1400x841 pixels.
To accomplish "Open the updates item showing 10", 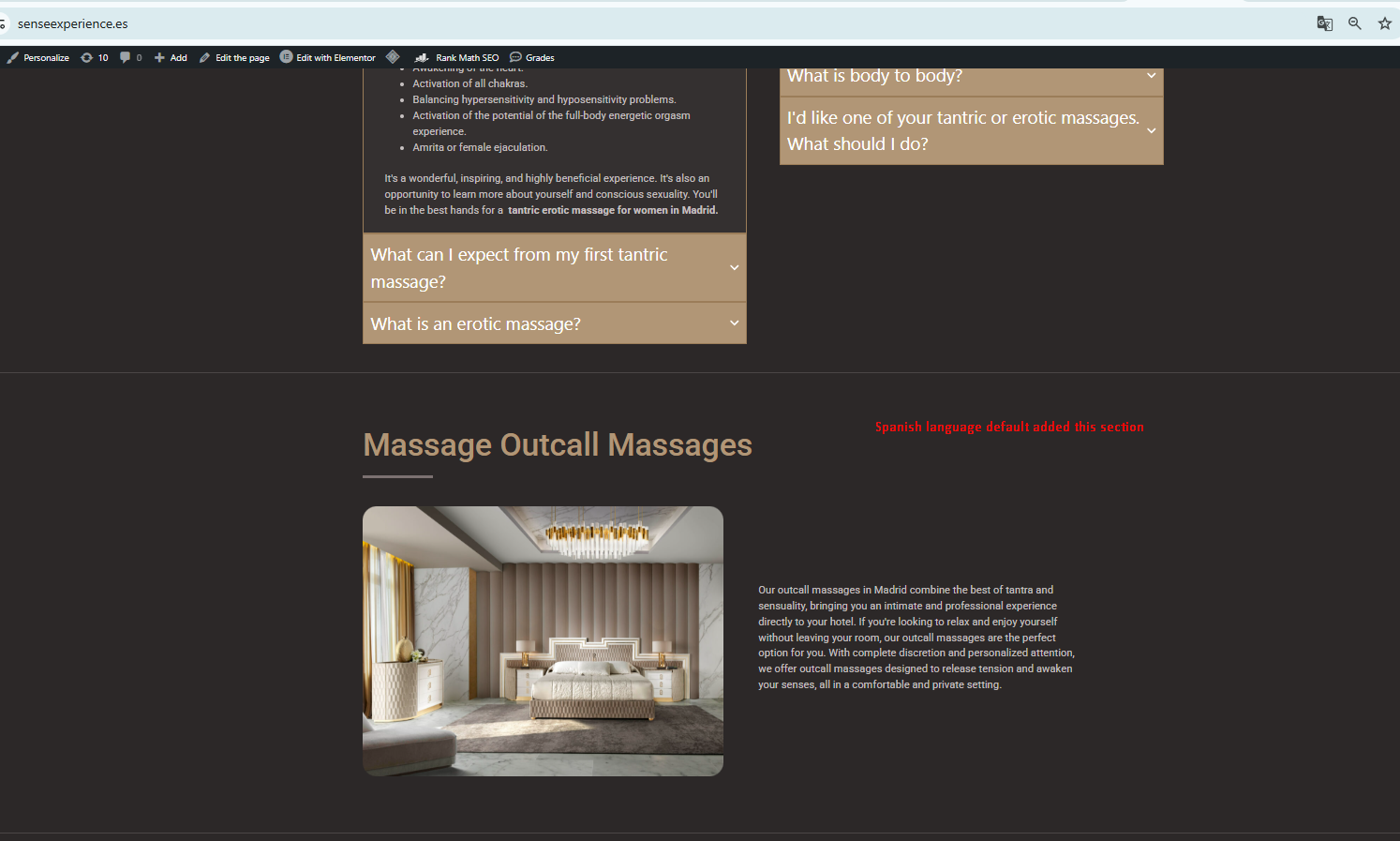I will click(x=94, y=57).
